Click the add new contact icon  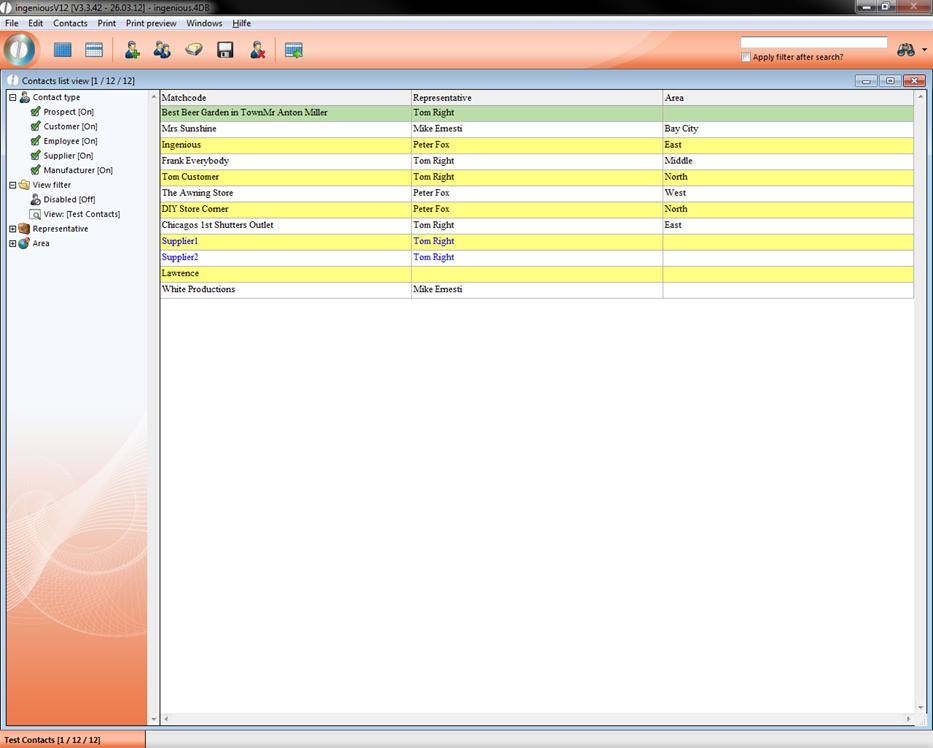point(132,50)
